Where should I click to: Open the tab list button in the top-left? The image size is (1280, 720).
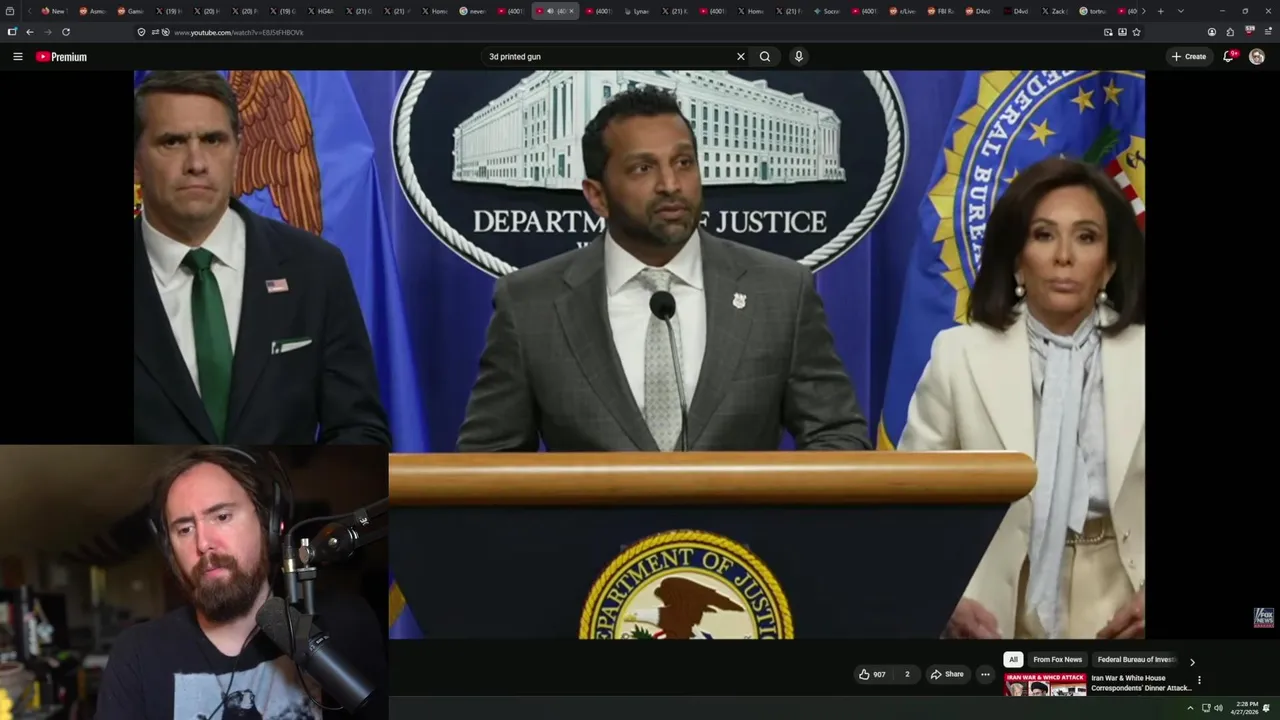10,11
